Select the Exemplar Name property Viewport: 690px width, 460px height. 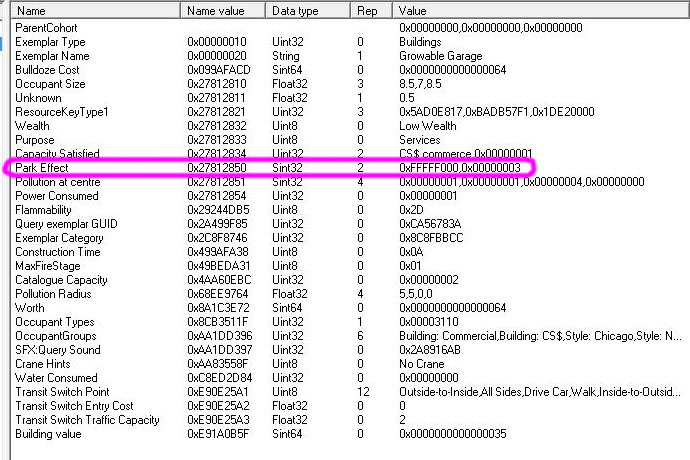[x=350, y=56]
